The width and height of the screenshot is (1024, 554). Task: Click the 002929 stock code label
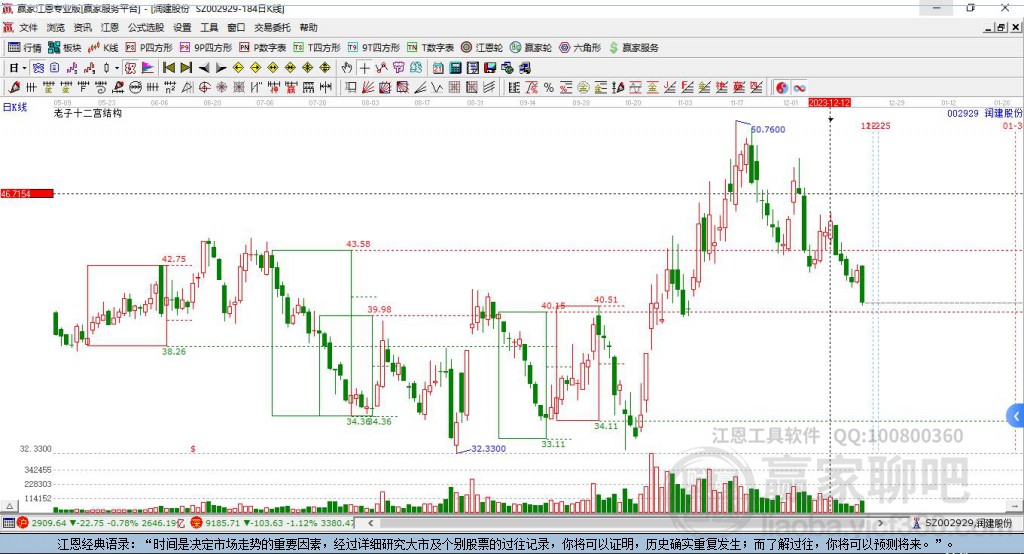coord(963,113)
